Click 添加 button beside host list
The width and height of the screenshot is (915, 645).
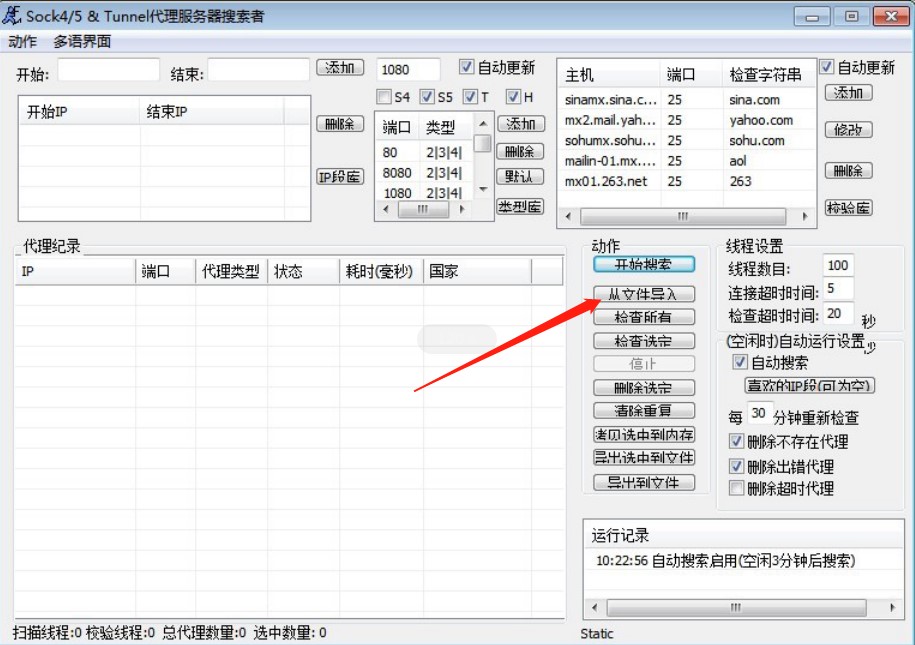[x=848, y=93]
